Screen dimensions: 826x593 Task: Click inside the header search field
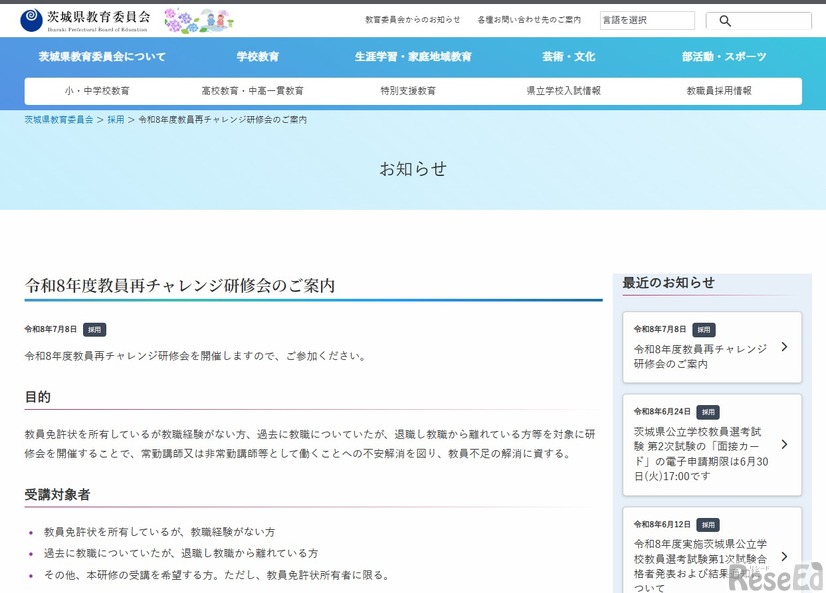tap(759, 21)
